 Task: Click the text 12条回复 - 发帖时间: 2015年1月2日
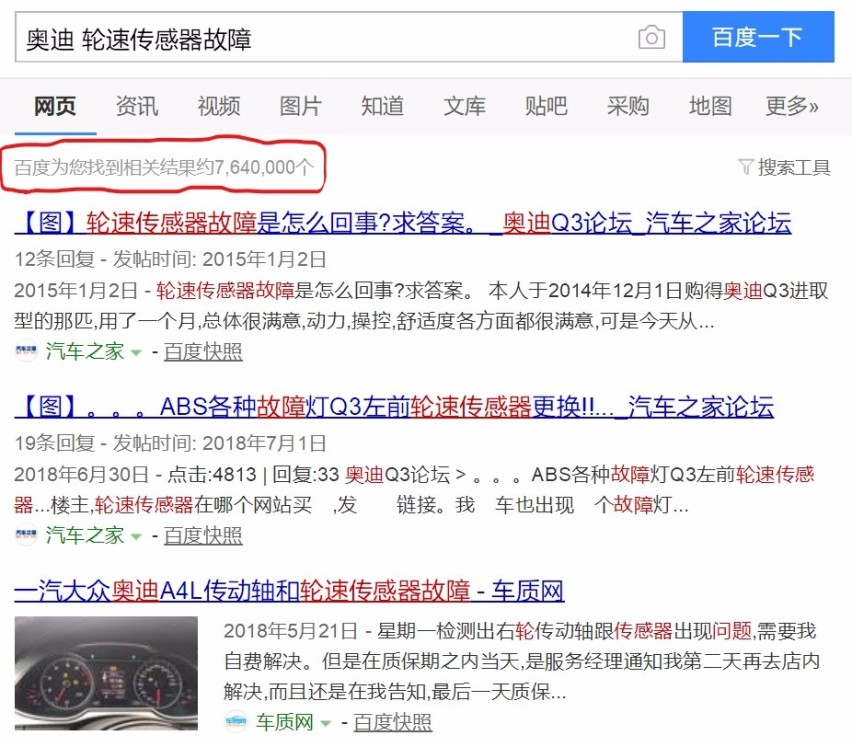click(x=170, y=259)
